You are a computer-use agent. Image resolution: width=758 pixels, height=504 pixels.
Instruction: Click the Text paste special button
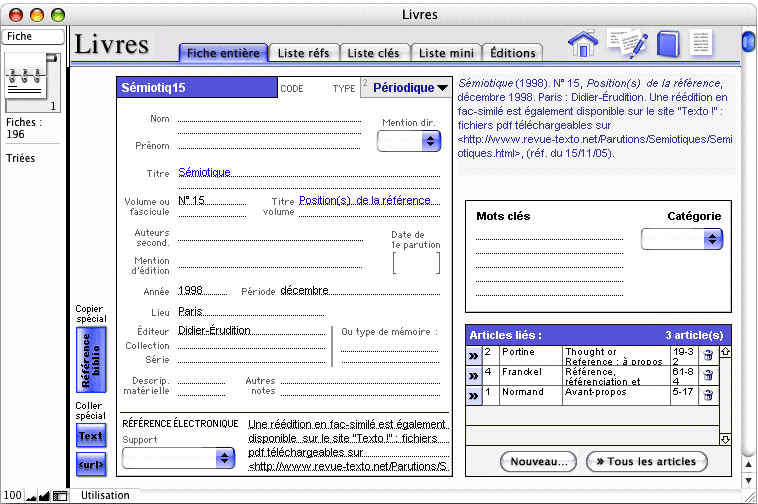point(91,436)
